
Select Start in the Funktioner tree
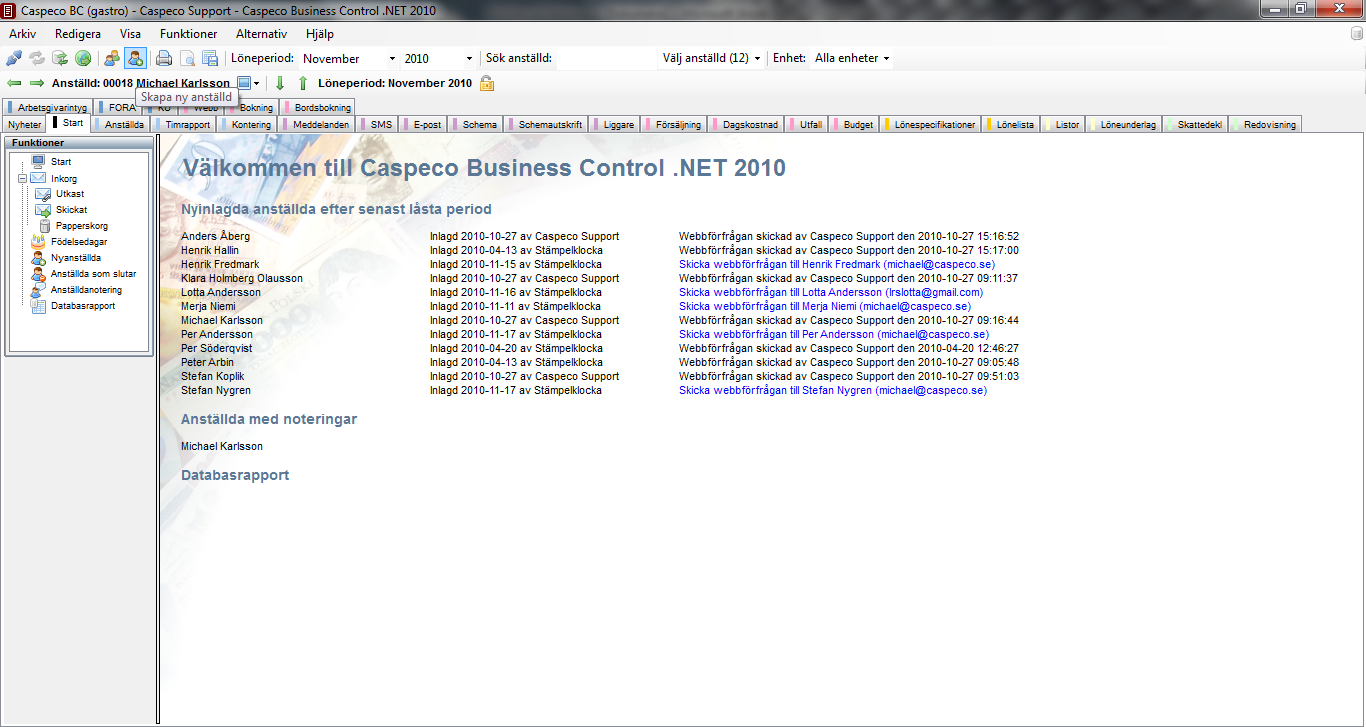[x=61, y=161]
